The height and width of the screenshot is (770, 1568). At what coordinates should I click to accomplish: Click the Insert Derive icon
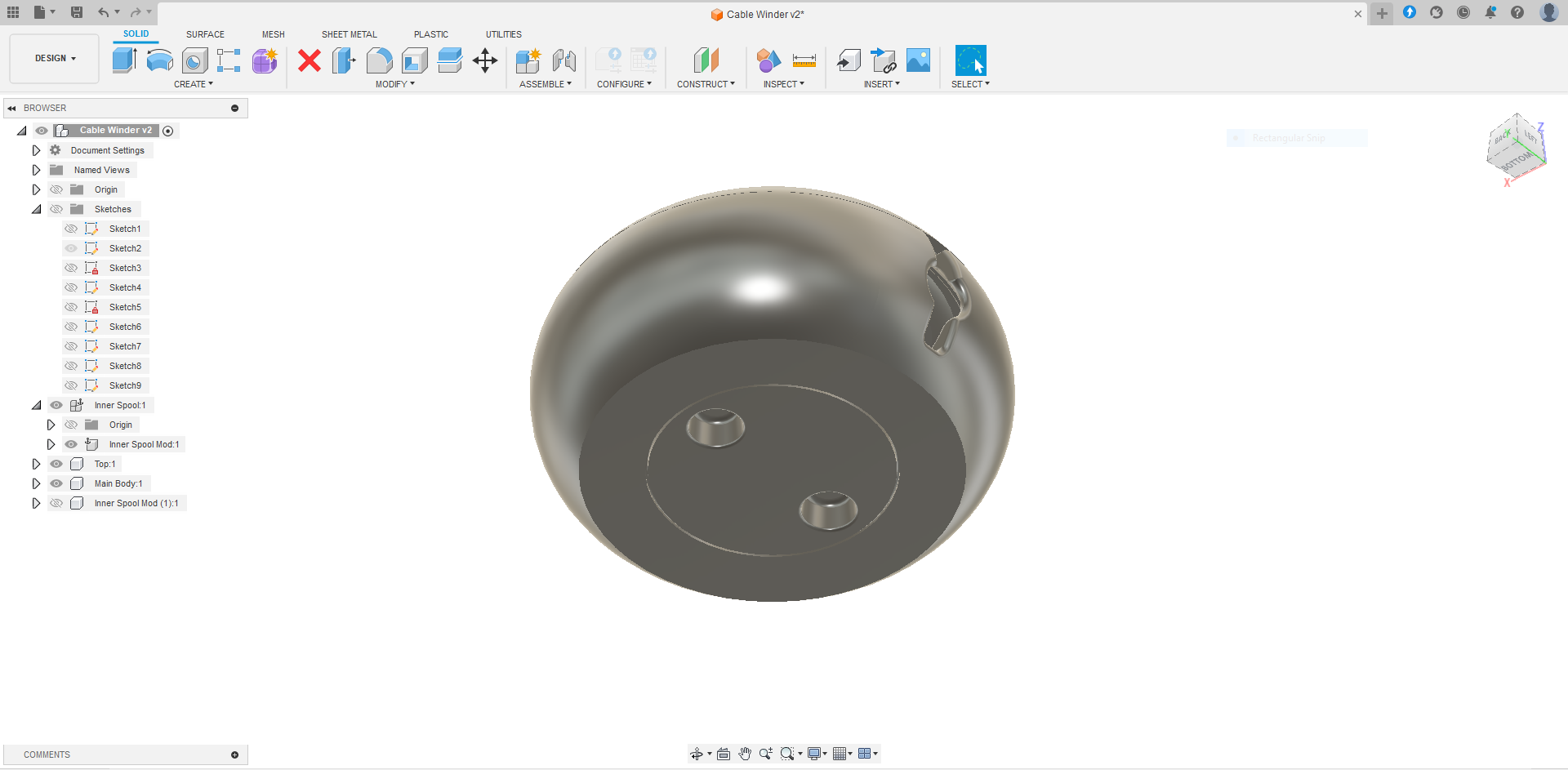(x=849, y=60)
